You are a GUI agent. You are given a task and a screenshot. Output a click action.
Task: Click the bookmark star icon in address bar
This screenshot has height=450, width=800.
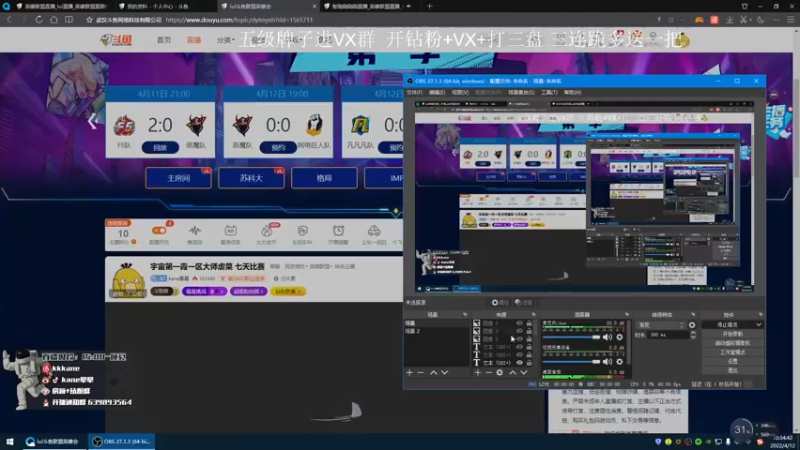point(89,20)
